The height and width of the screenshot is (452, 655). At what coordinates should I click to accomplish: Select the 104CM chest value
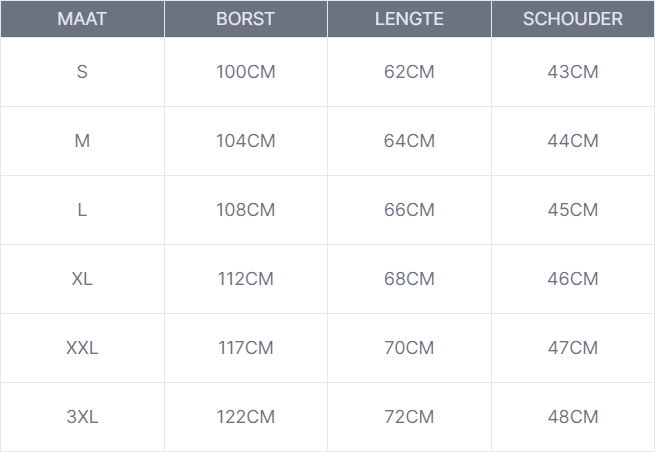[245, 141]
